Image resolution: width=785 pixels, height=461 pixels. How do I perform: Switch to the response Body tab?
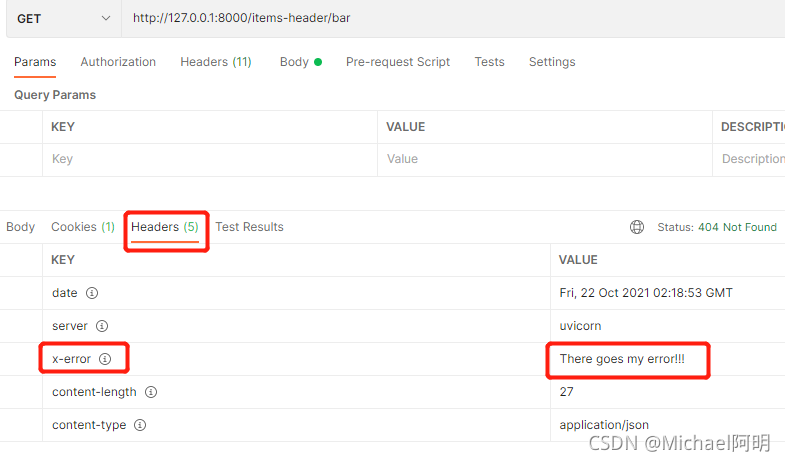coord(21,227)
